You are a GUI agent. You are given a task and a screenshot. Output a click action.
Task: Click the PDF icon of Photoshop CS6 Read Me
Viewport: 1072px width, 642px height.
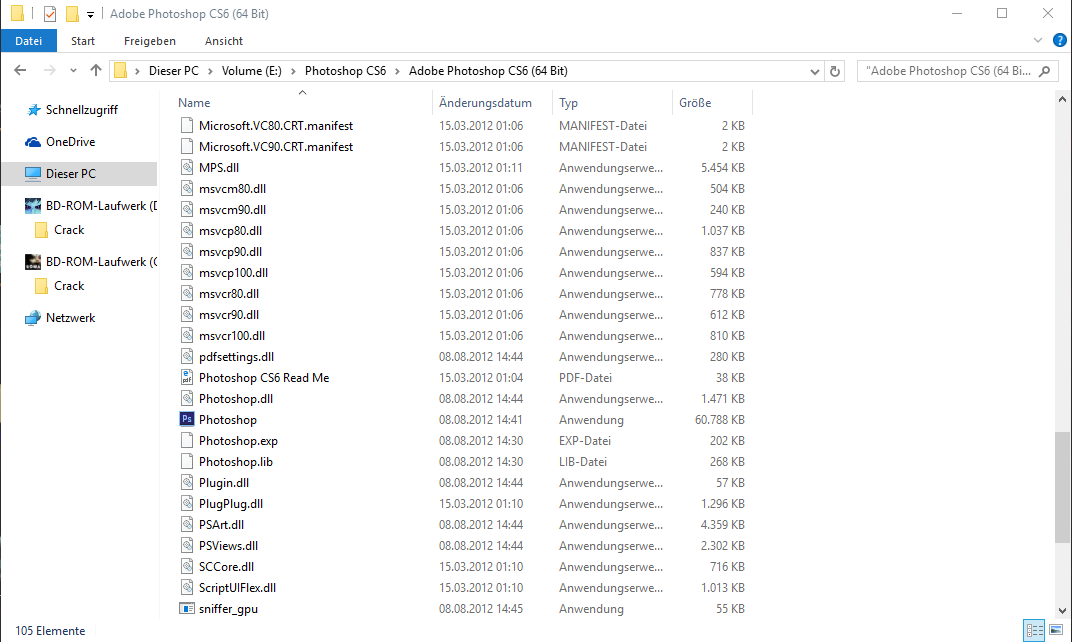pos(187,377)
